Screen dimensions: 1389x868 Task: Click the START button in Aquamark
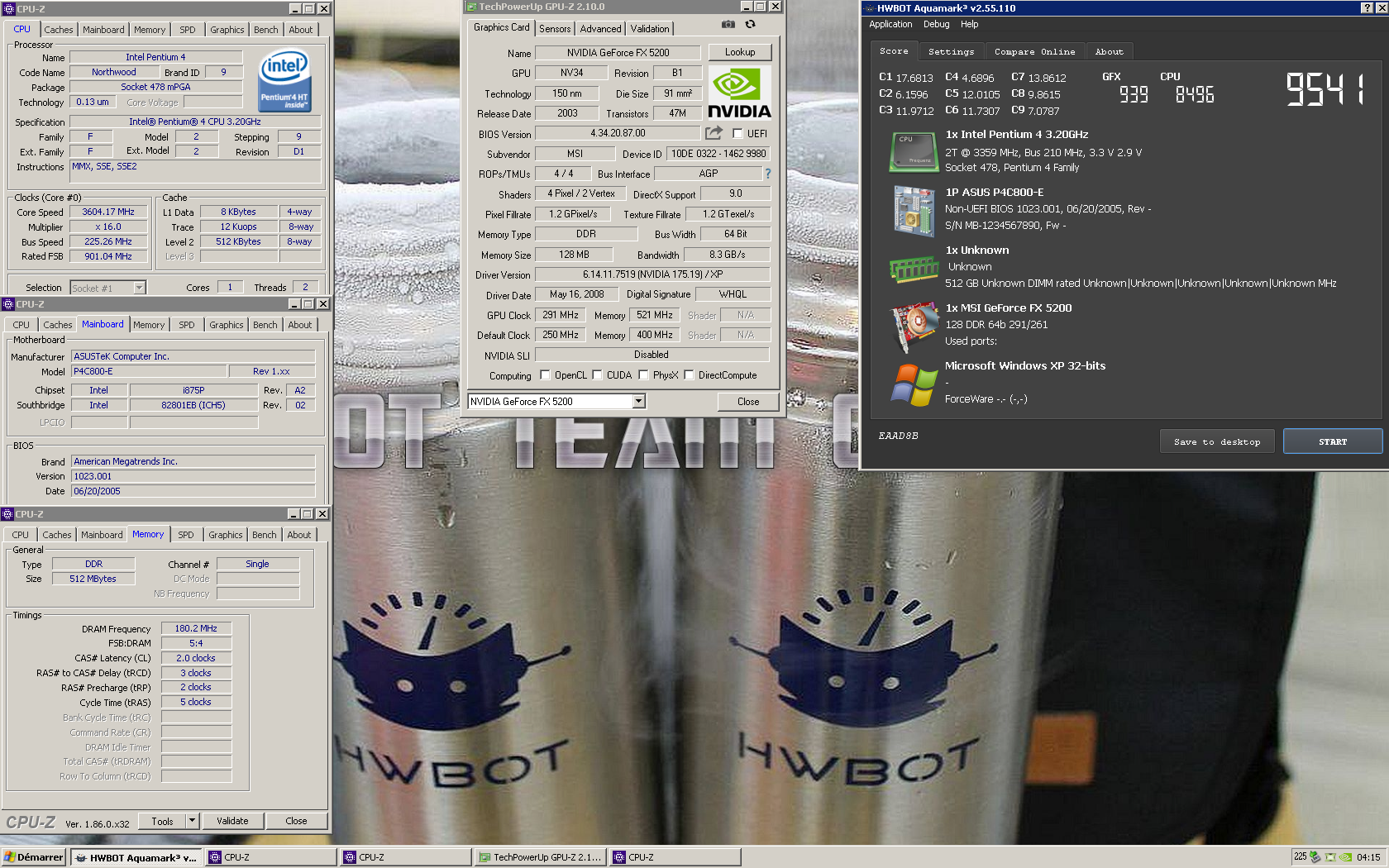[1333, 441]
